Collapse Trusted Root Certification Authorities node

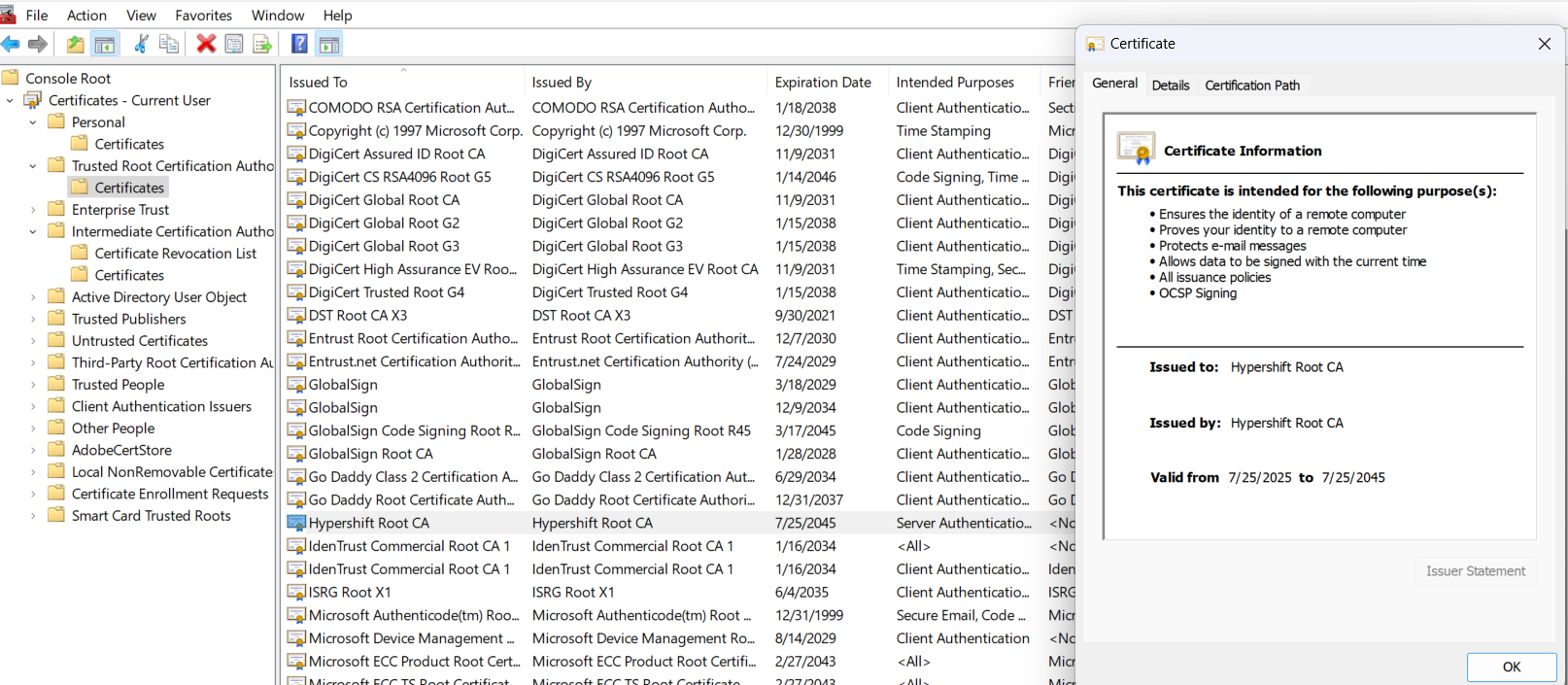click(33, 166)
